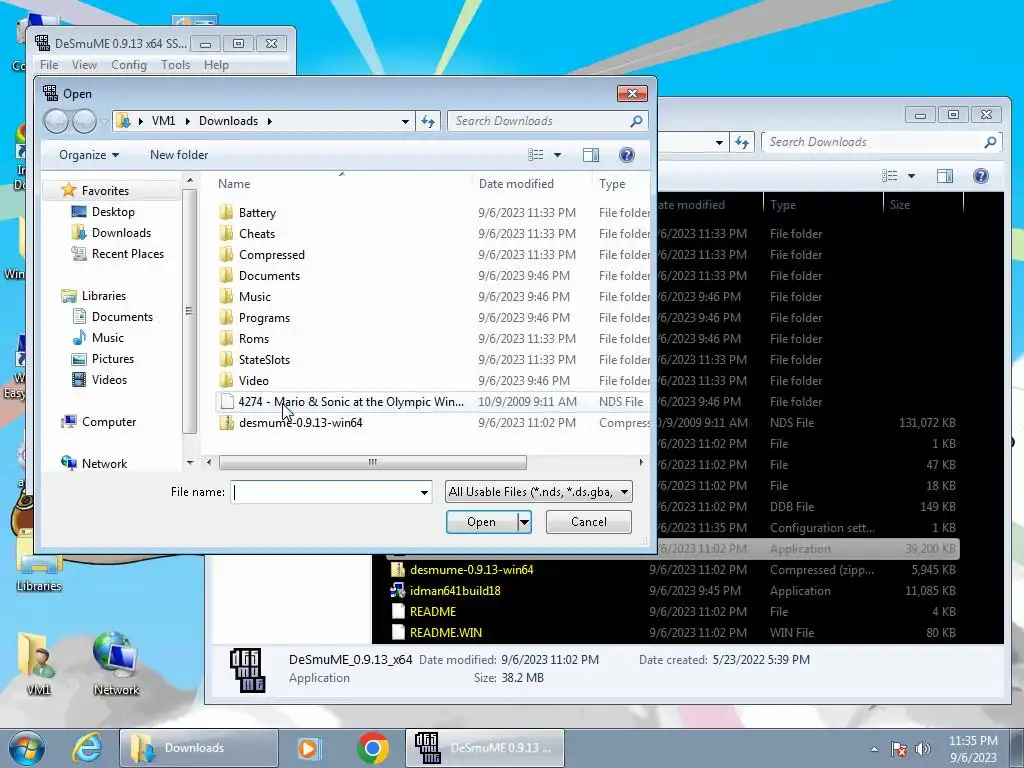Select the Compressed folder
This screenshot has height=768, width=1024.
272,255
